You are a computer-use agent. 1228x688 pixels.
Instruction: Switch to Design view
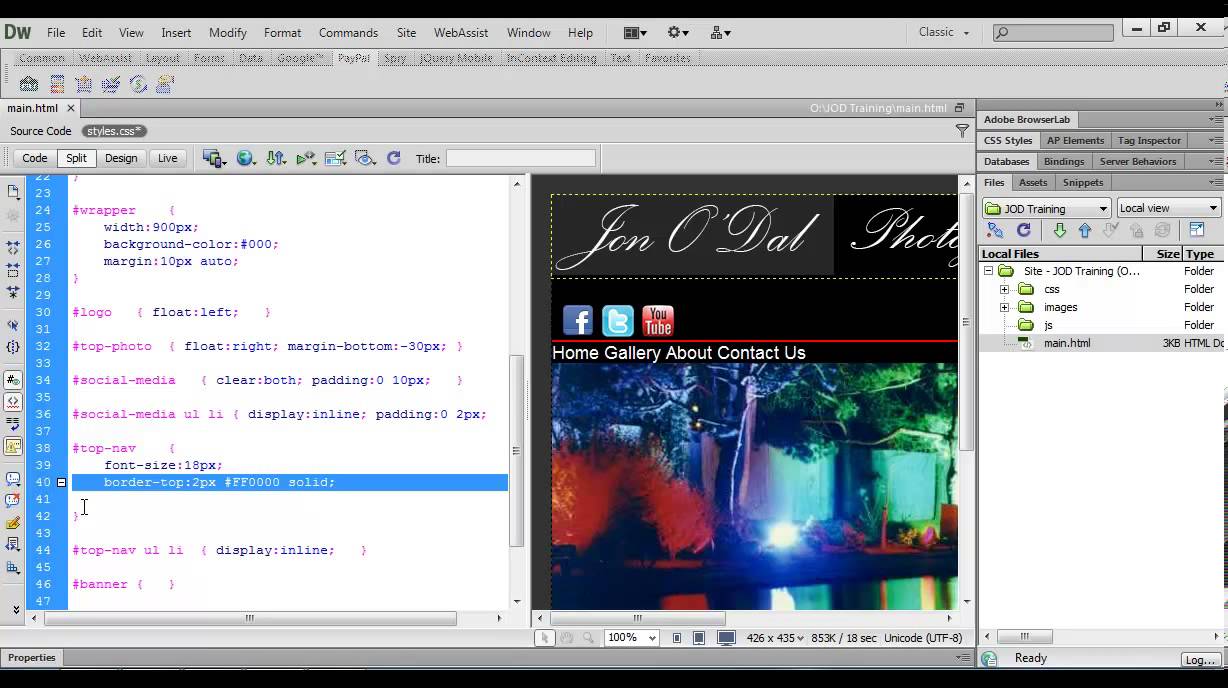(x=121, y=158)
